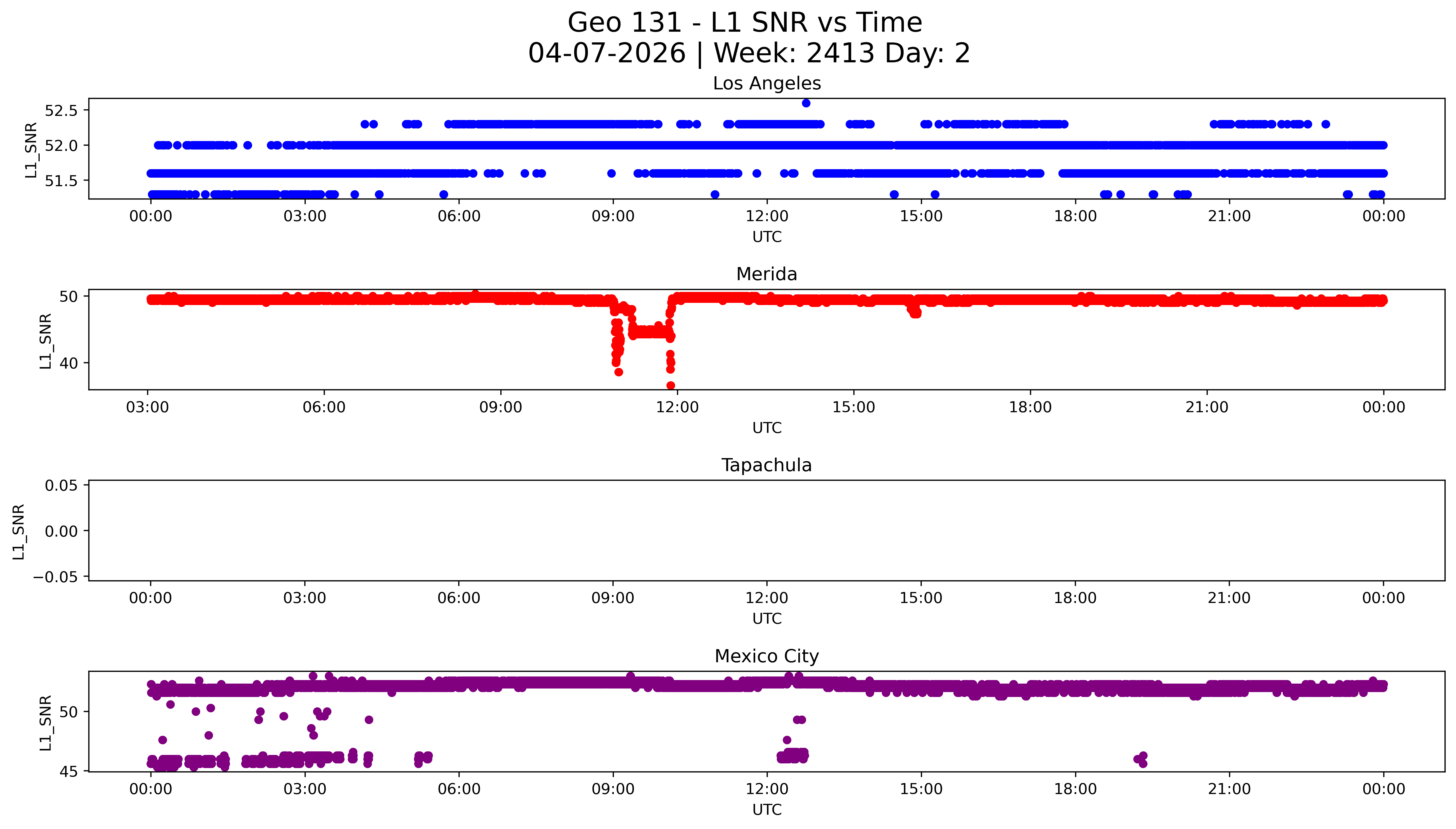The height and width of the screenshot is (829, 1456).
Task: Click the 03:00 tick label under Merida plot
Action: click(147, 407)
